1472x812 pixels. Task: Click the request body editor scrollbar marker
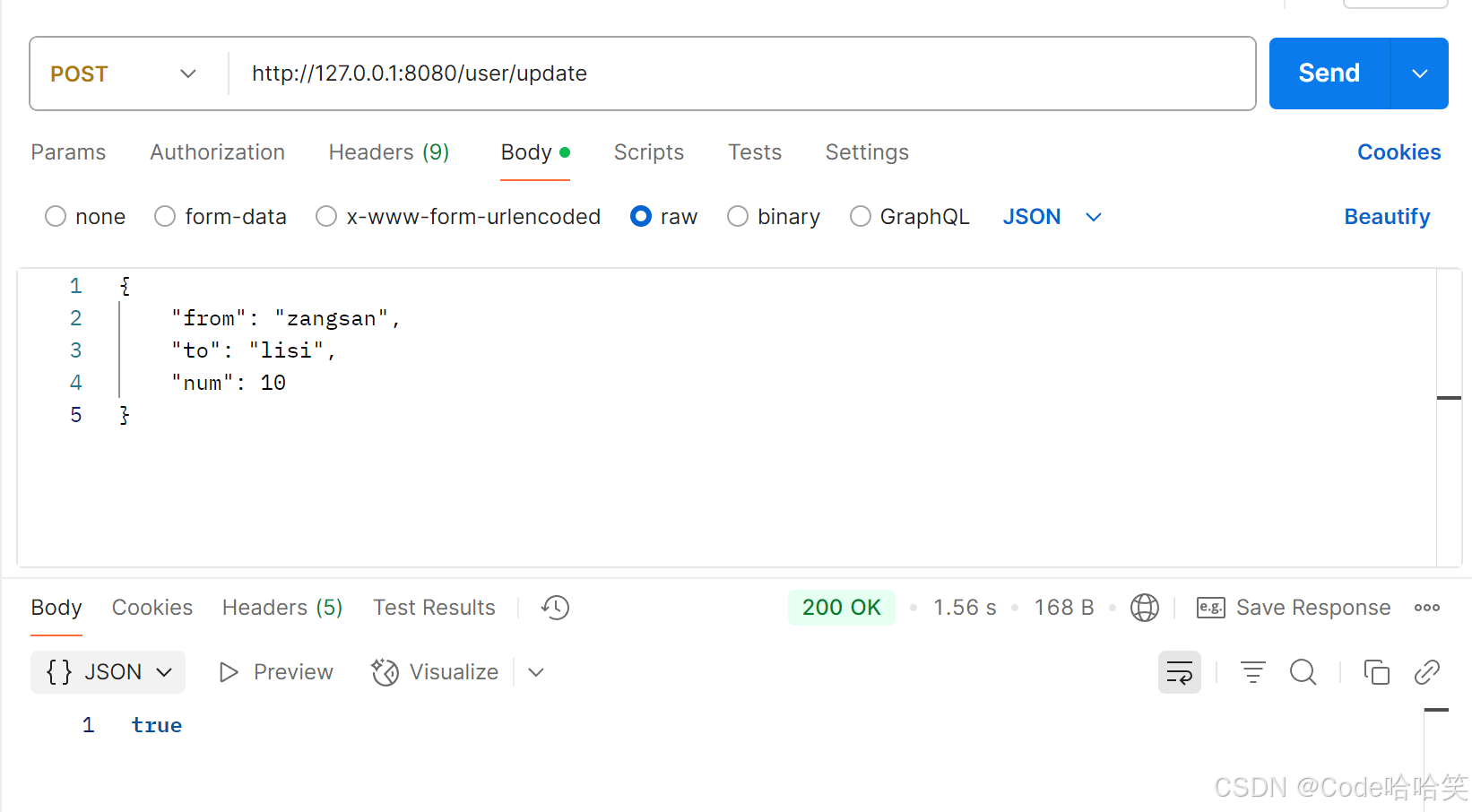click(1449, 397)
